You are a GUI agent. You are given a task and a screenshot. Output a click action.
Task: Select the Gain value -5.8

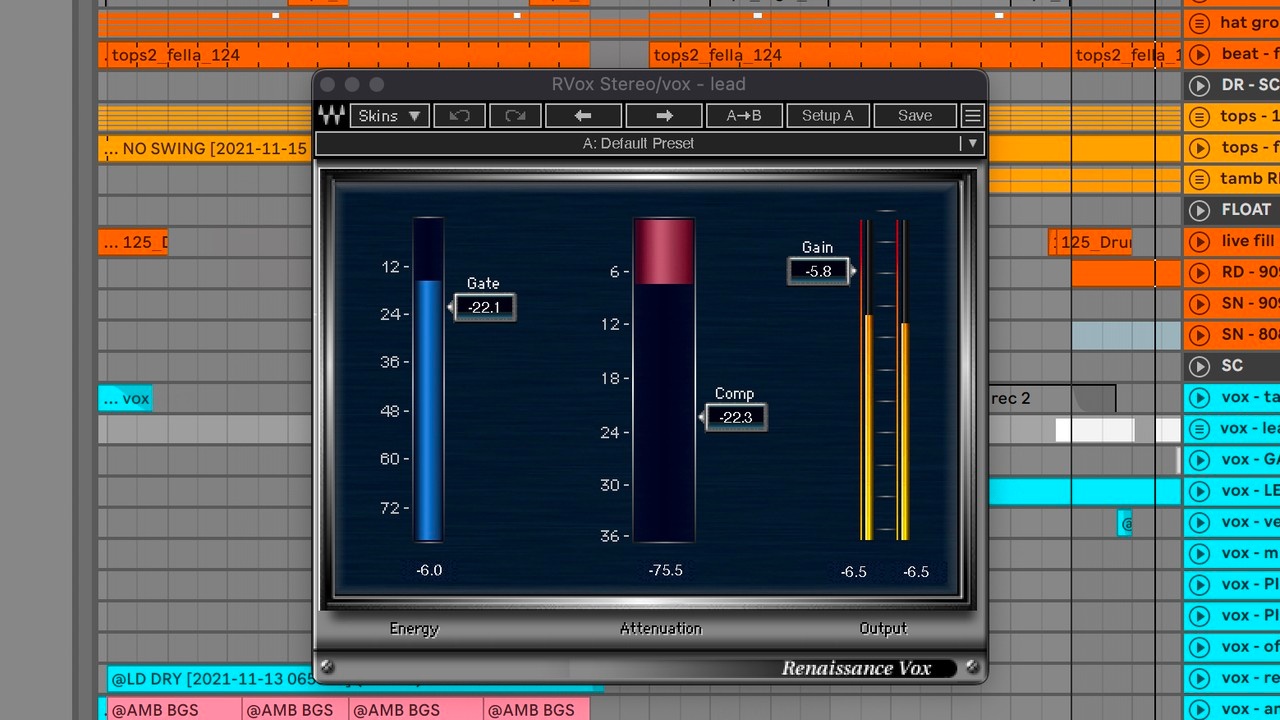818,271
